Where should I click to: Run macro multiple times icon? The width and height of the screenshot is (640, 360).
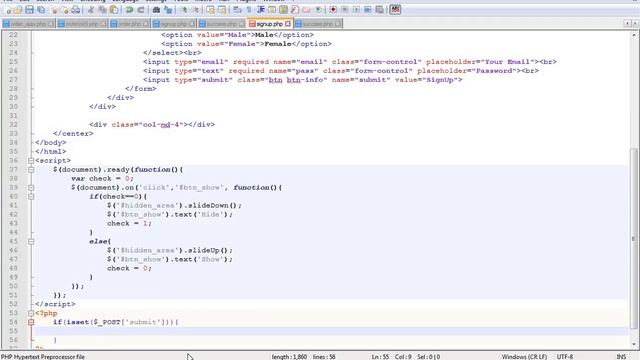point(368,10)
